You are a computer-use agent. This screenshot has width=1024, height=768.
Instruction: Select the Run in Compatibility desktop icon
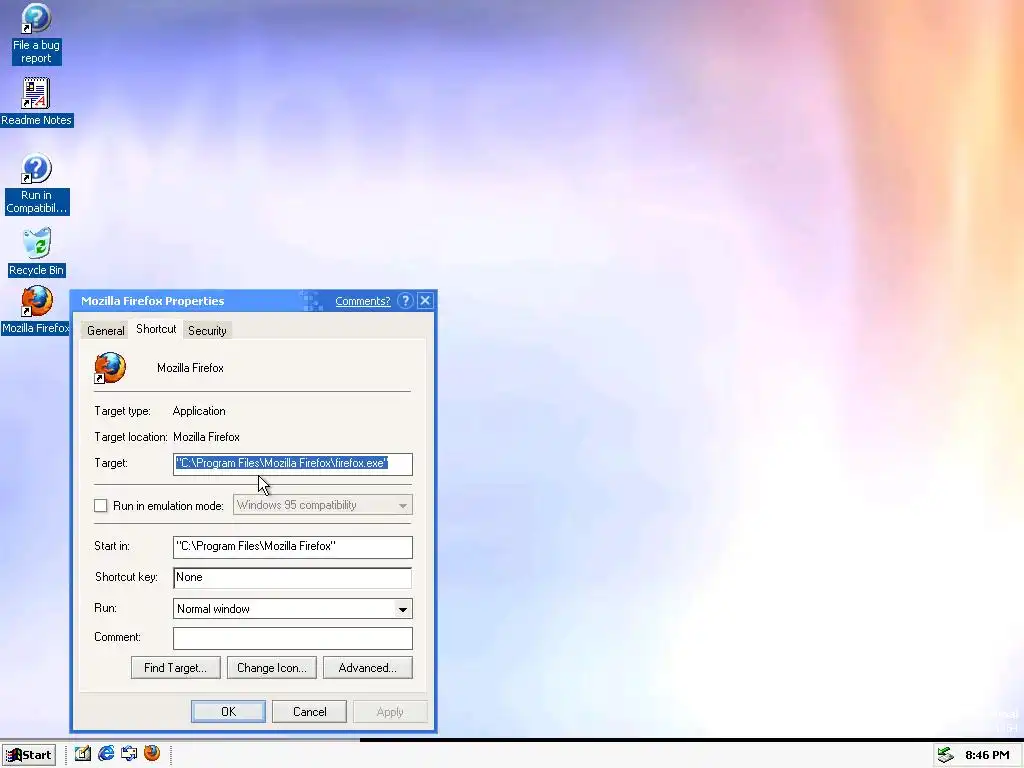[x=36, y=184]
